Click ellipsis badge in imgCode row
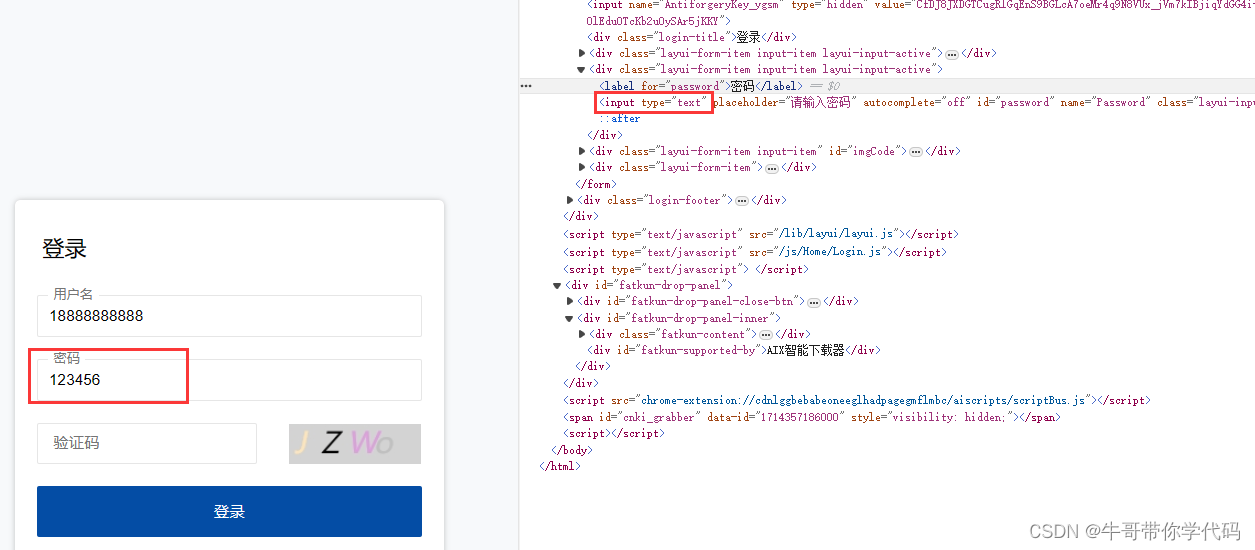 pos(916,151)
